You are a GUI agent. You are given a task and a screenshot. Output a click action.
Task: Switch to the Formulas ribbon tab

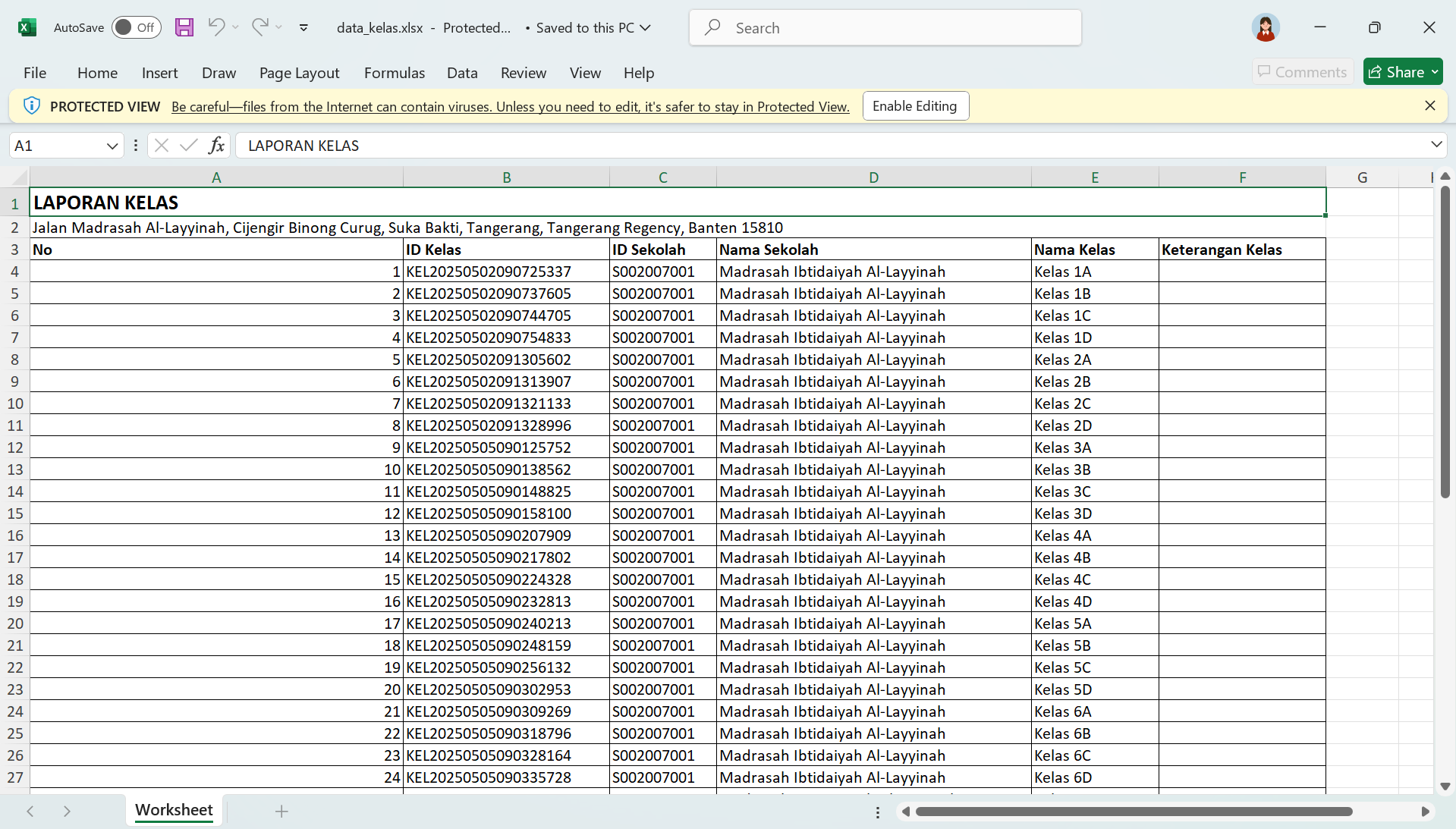tap(394, 73)
